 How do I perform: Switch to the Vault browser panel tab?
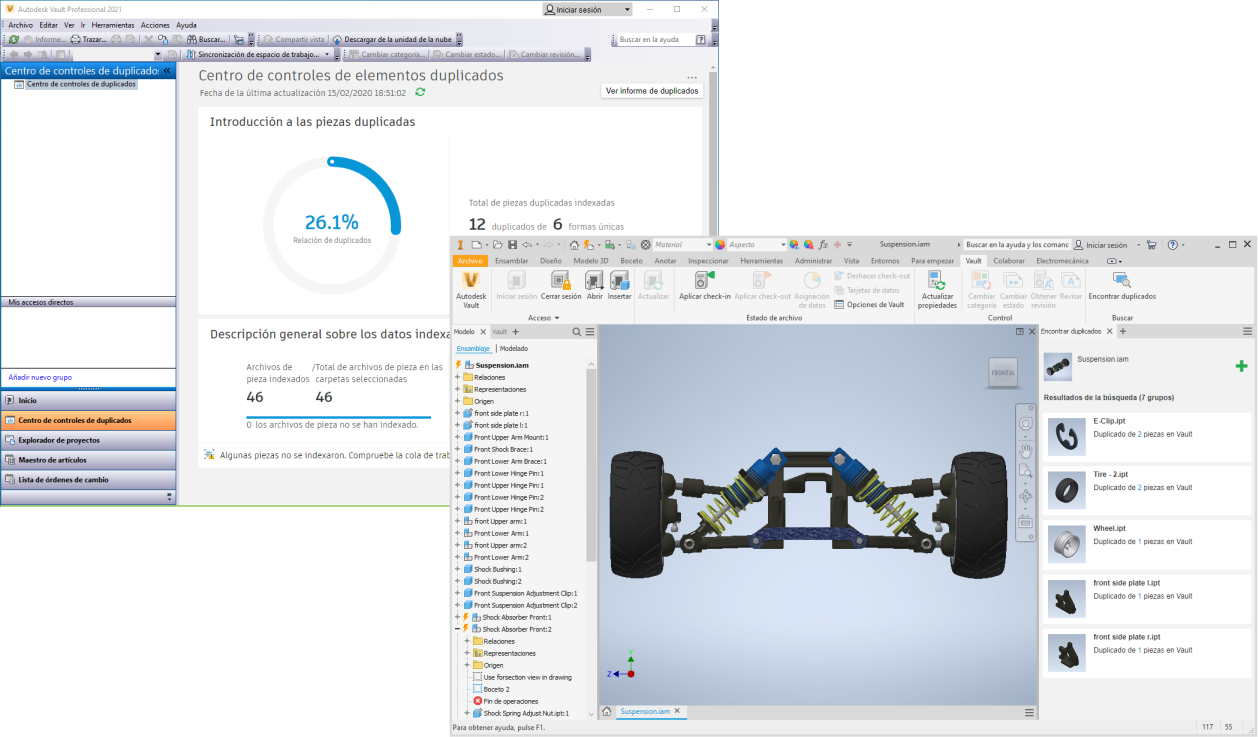coord(499,332)
